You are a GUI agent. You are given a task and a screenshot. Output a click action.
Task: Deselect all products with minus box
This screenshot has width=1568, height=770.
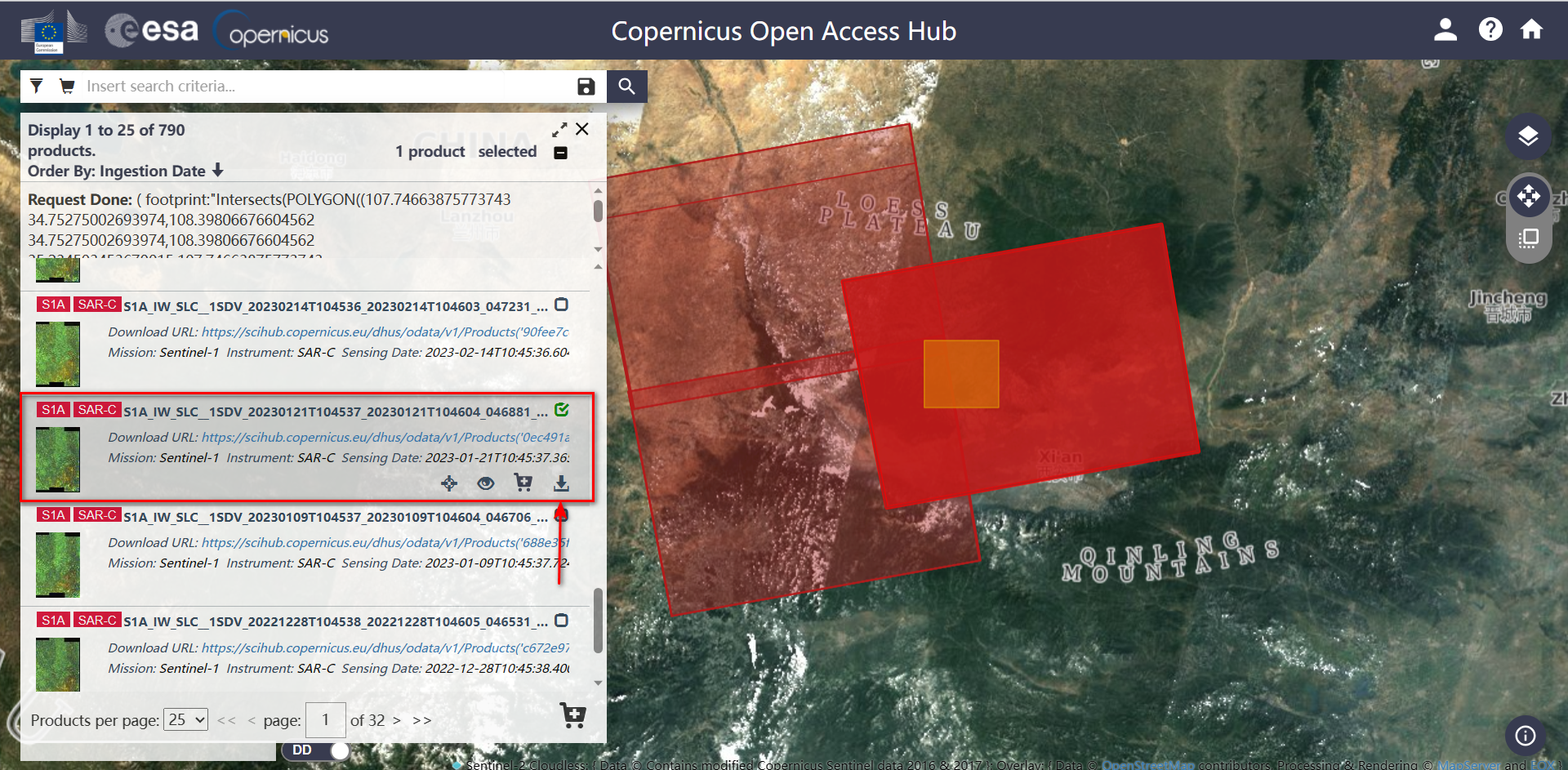tap(561, 153)
